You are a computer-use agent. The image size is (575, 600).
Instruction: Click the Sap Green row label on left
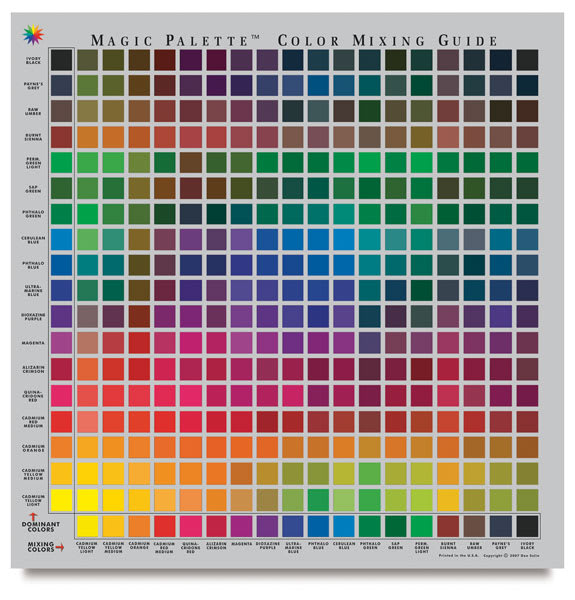point(33,189)
